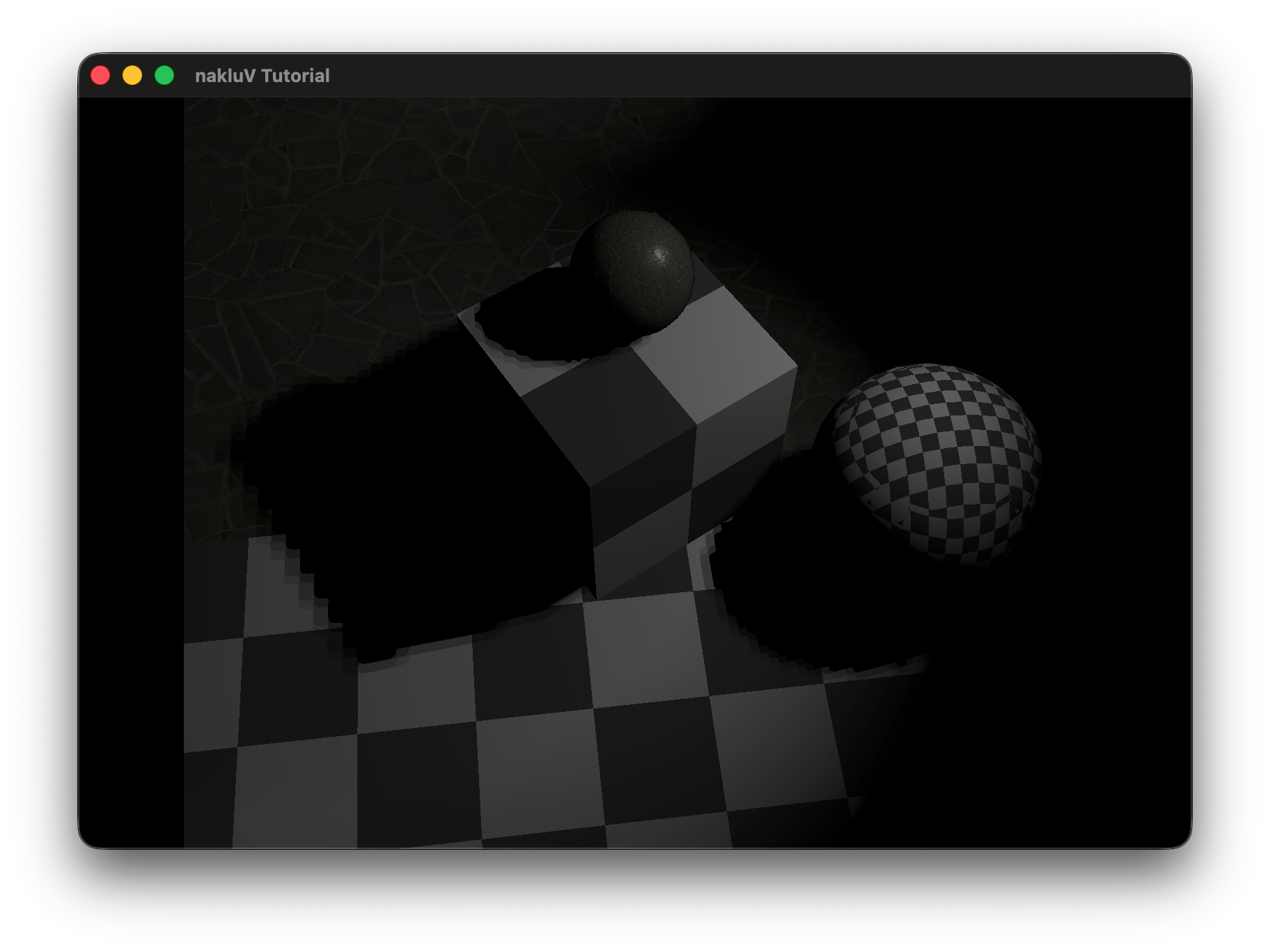This screenshot has width=1270, height=952.
Task: Click the "nakluV Tutorial" window title text
Action: [x=262, y=75]
